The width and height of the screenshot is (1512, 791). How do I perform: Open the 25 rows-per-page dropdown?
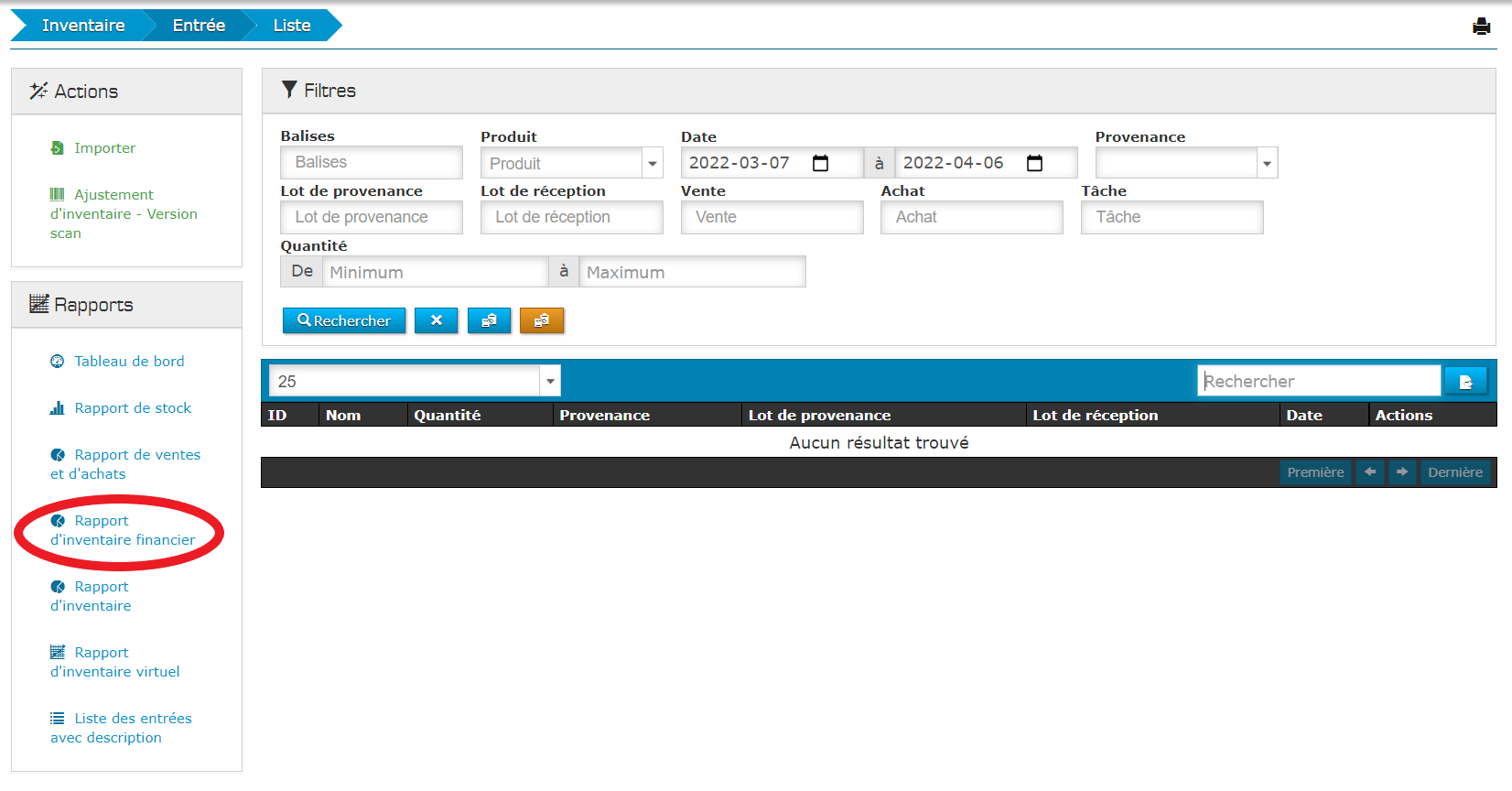pos(549,381)
